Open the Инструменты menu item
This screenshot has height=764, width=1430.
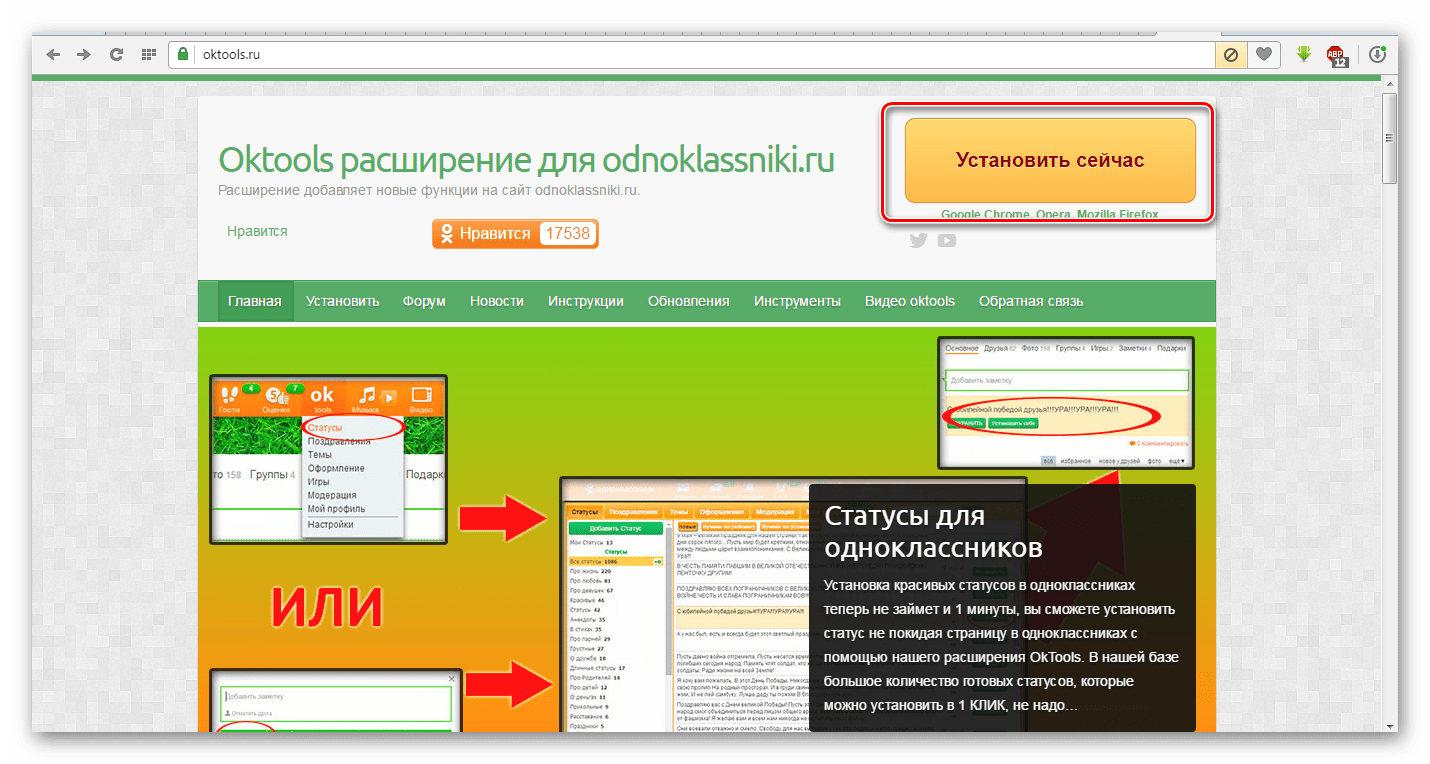pyautogui.click(x=797, y=301)
